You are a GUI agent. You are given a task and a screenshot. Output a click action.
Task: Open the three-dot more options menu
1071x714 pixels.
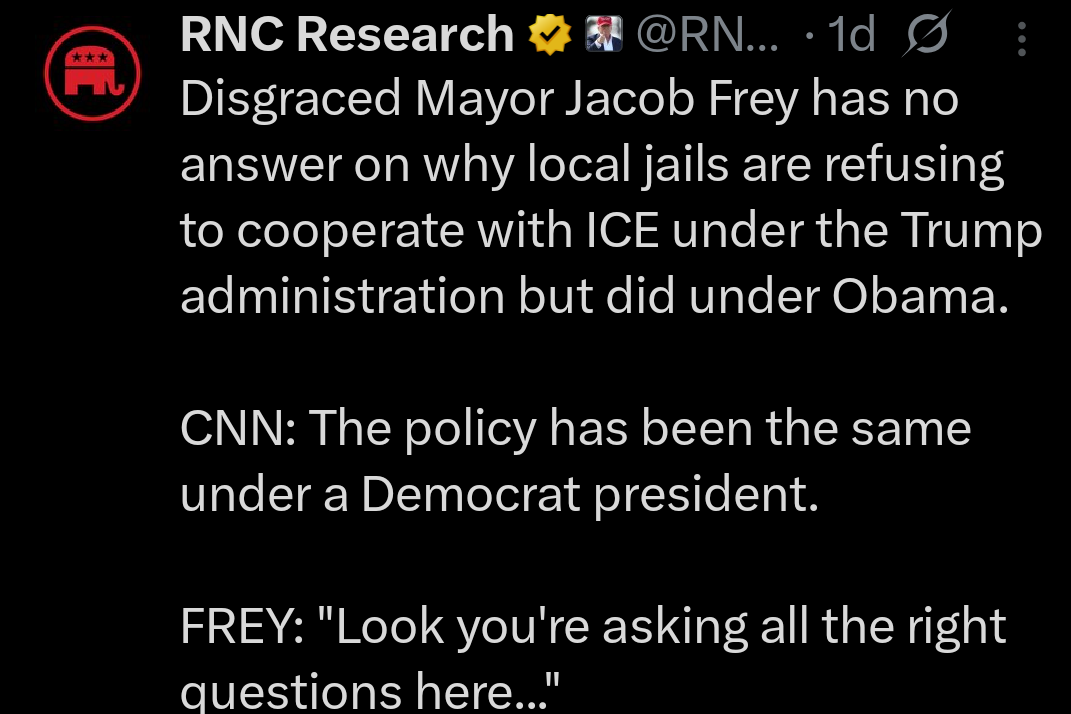(1022, 38)
